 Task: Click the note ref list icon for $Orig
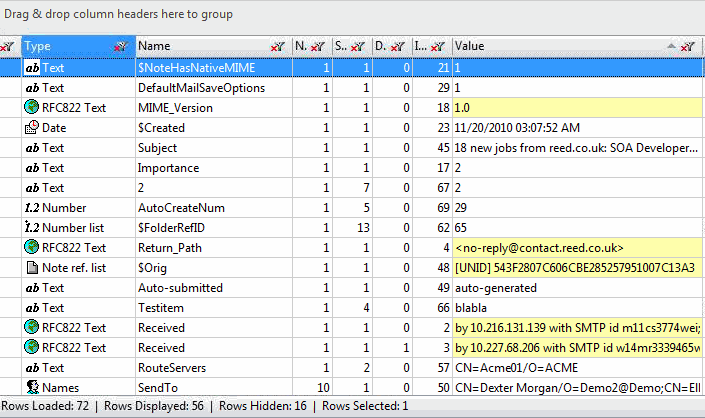click(32, 268)
